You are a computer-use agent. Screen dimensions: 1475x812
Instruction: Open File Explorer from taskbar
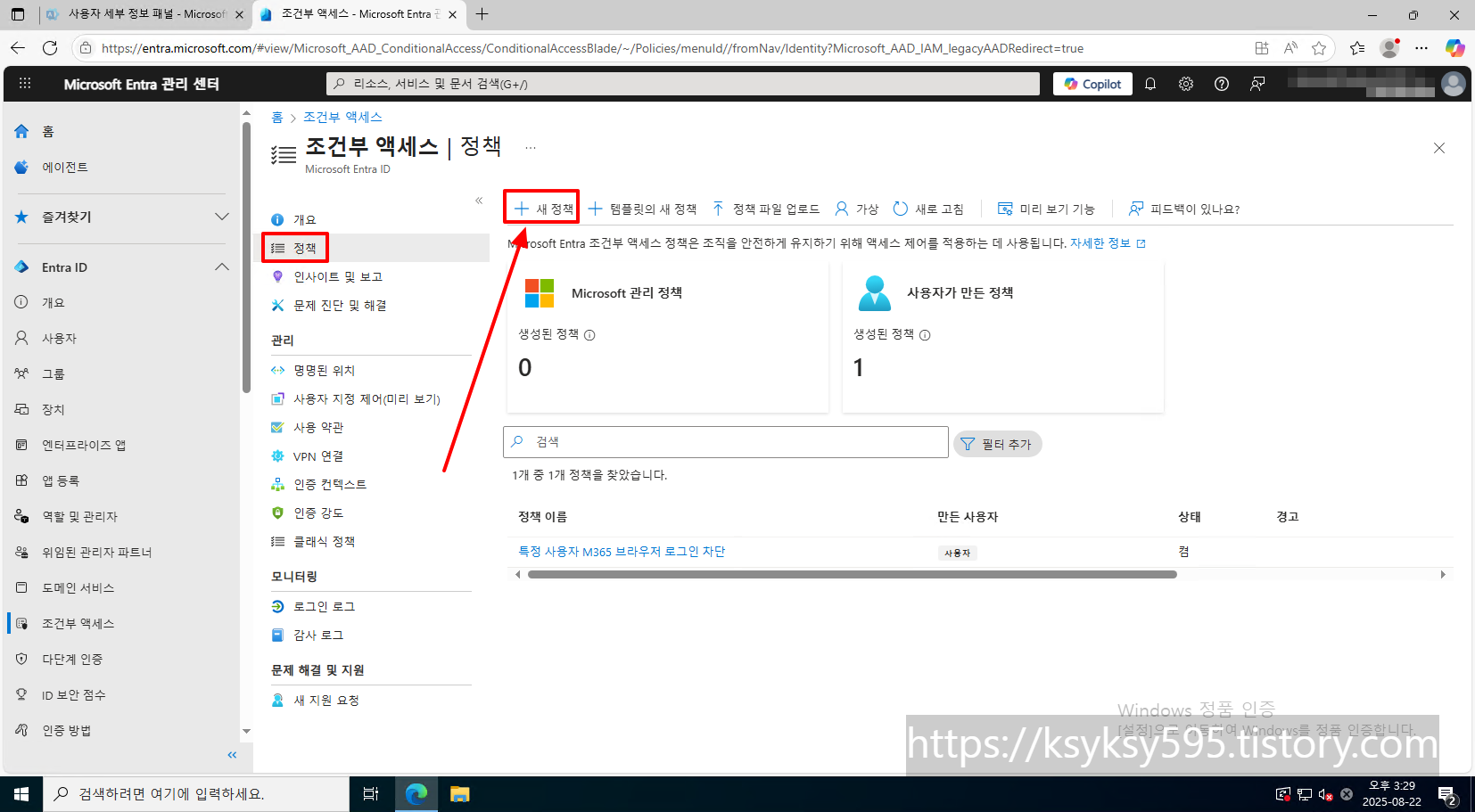(x=459, y=794)
